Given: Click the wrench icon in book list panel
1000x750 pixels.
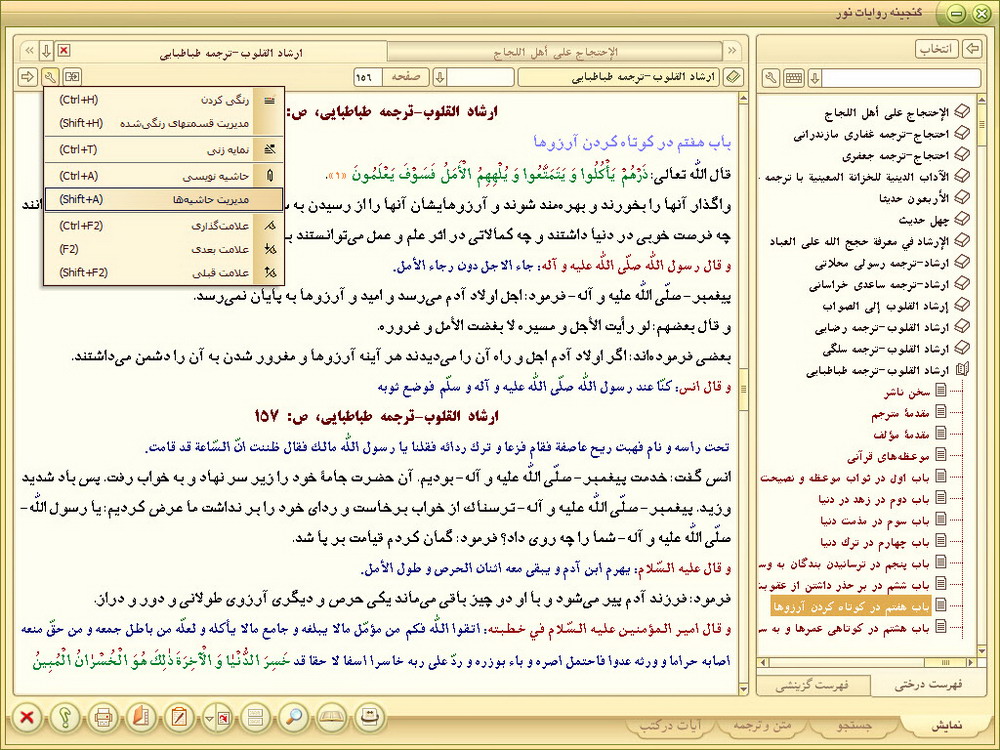Looking at the screenshot, I should click(771, 78).
